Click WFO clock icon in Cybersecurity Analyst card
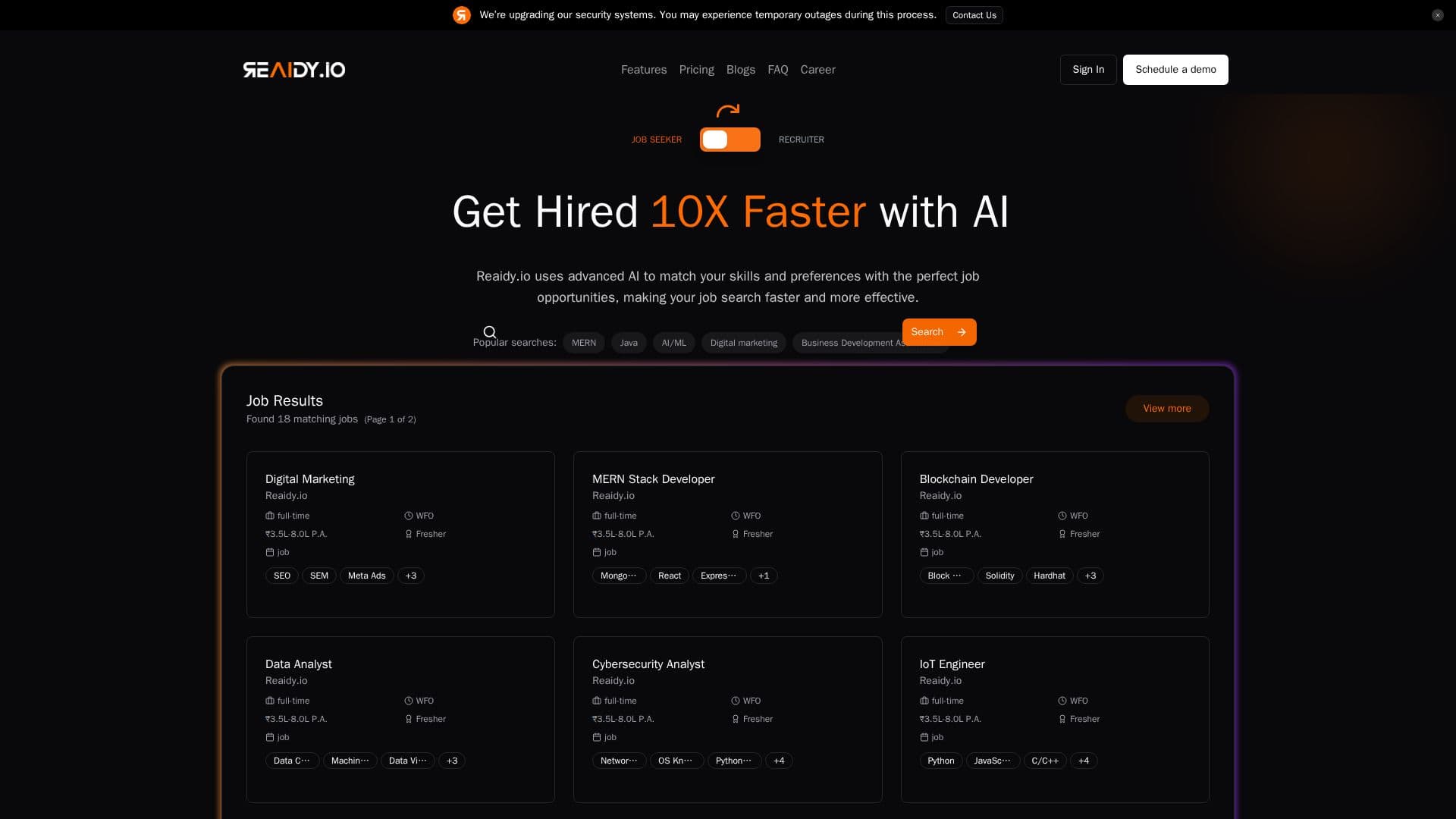The height and width of the screenshot is (819, 1456). 736,701
